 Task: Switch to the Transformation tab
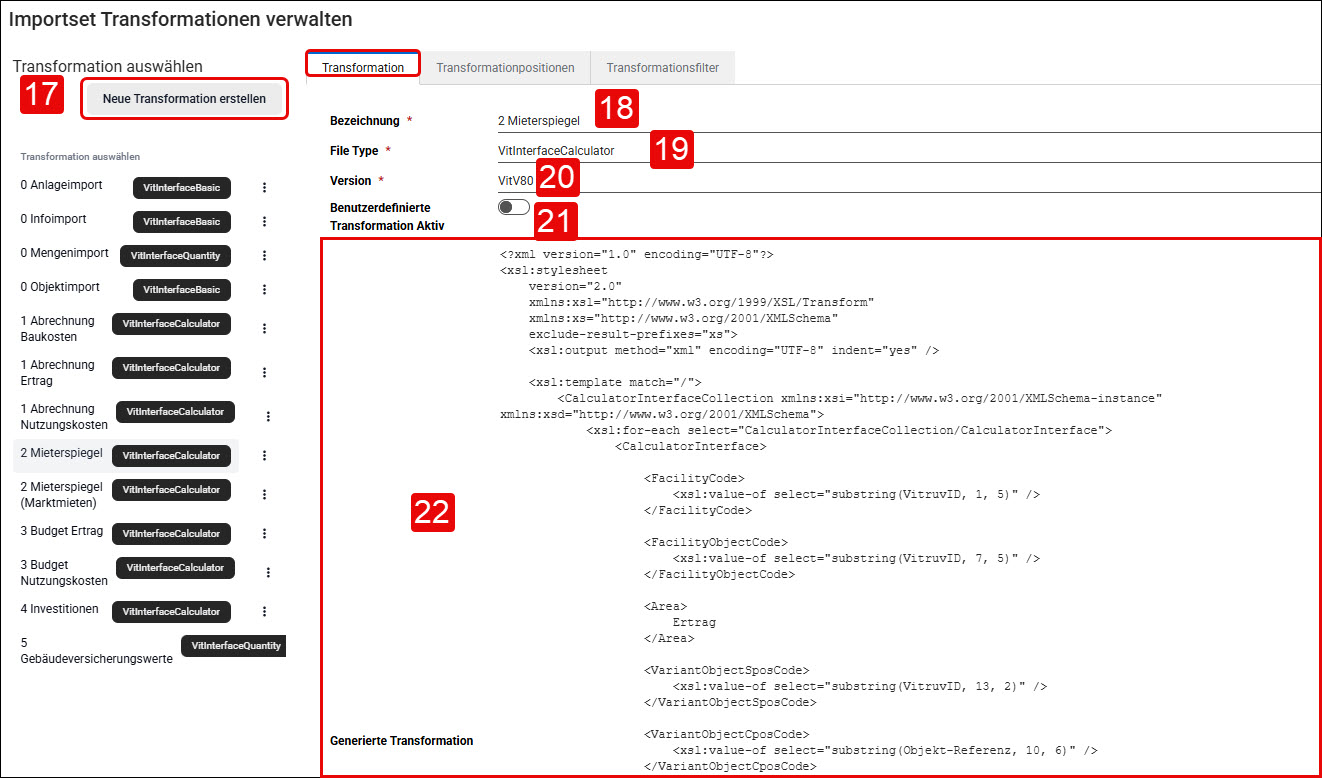pos(363,68)
